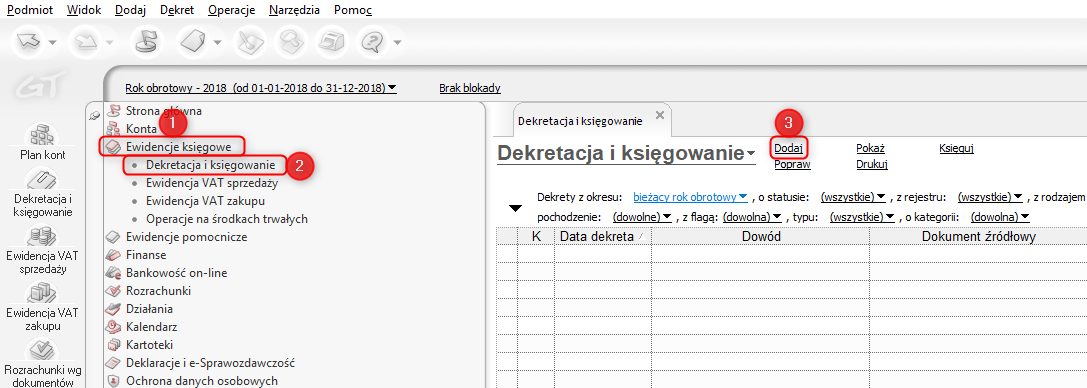Open the Operacje menu
This screenshot has height=388, width=1087.
click(232, 10)
